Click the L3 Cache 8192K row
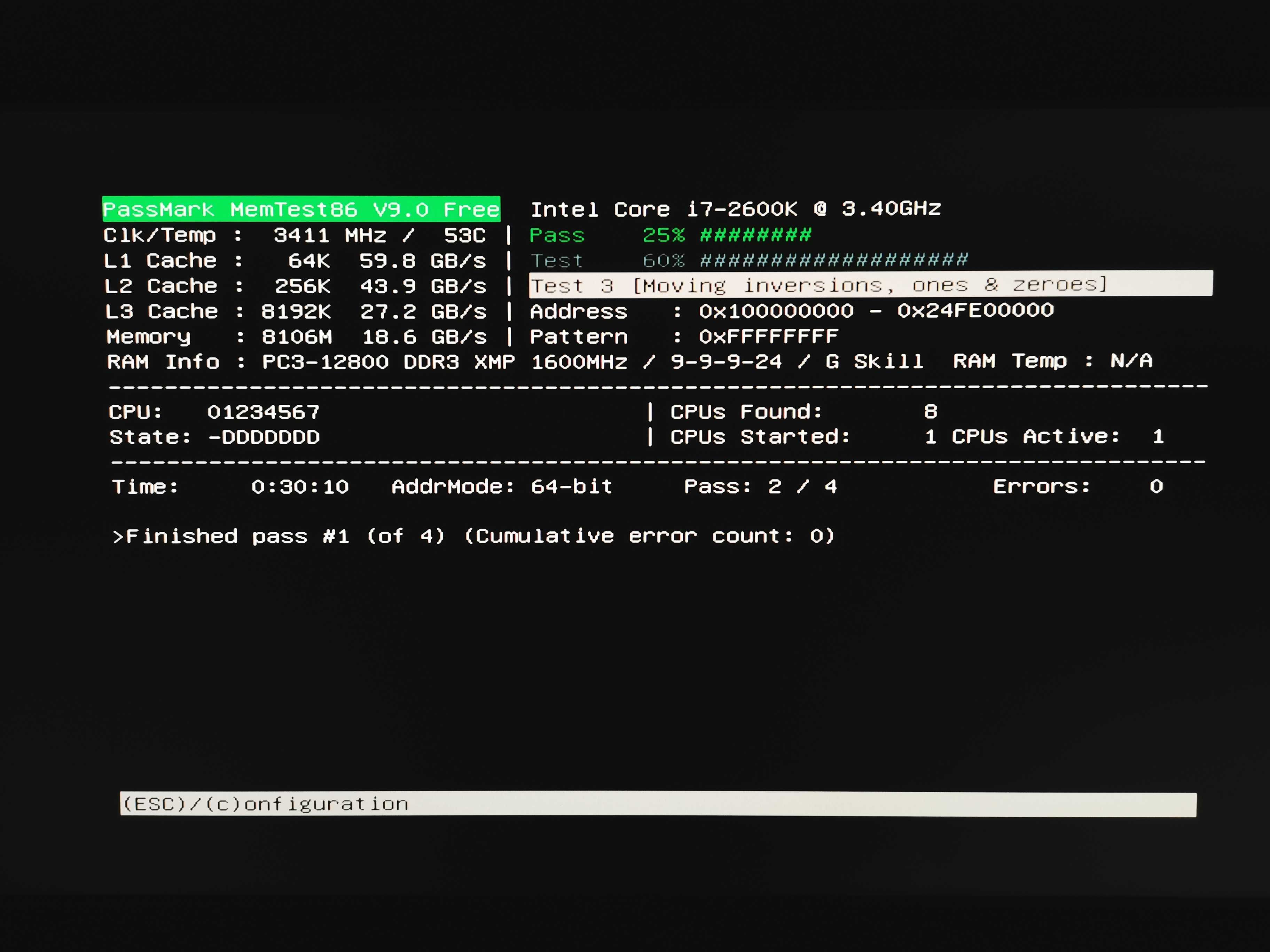The image size is (1270, 952). pyautogui.click(x=296, y=312)
